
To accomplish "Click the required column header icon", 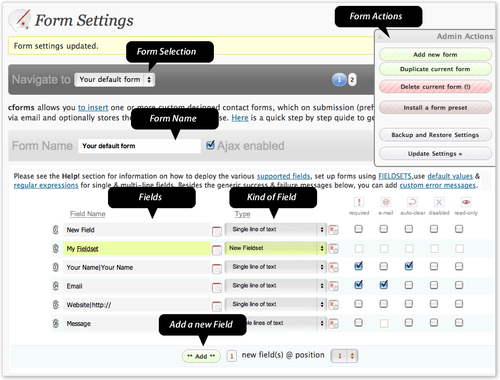I will coord(359,202).
